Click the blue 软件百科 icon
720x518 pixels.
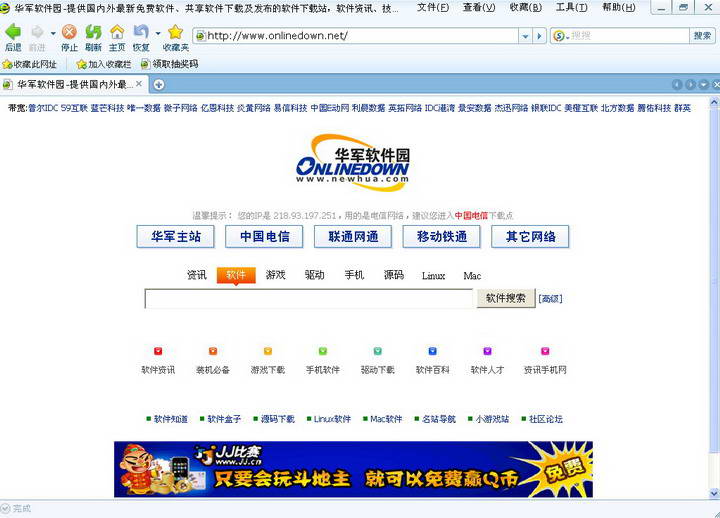click(x=433, y=351)
